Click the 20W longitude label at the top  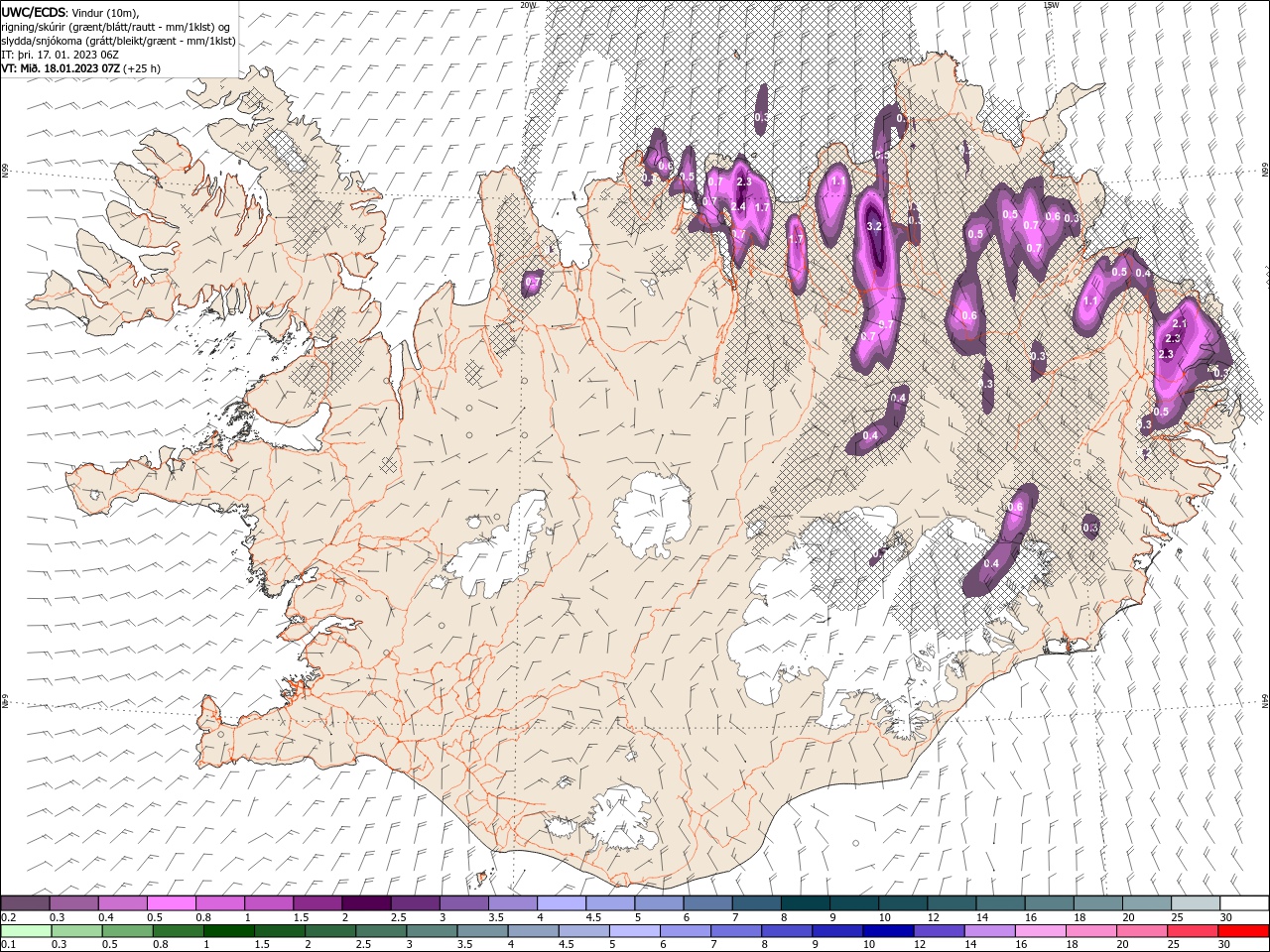click(528, 5)
